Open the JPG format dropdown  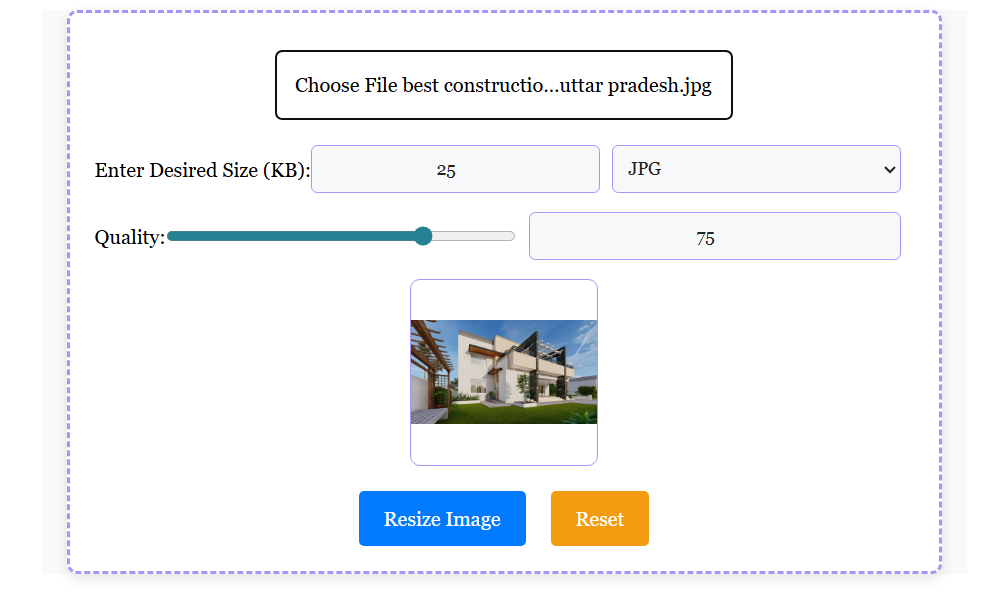[755, 169]
